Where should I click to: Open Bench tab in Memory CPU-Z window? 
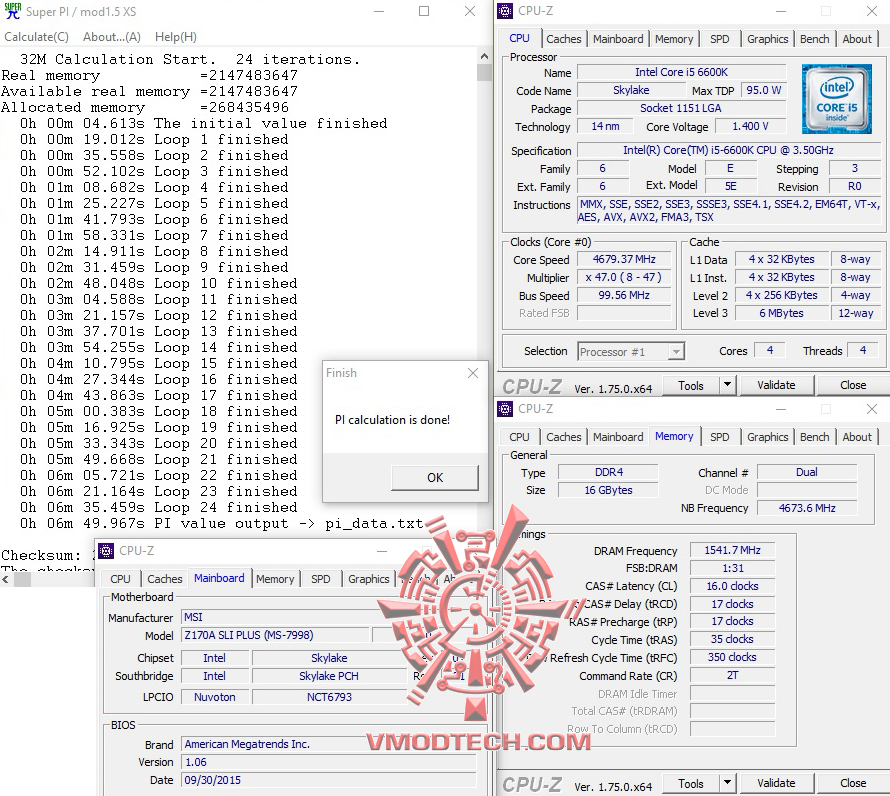815,437
